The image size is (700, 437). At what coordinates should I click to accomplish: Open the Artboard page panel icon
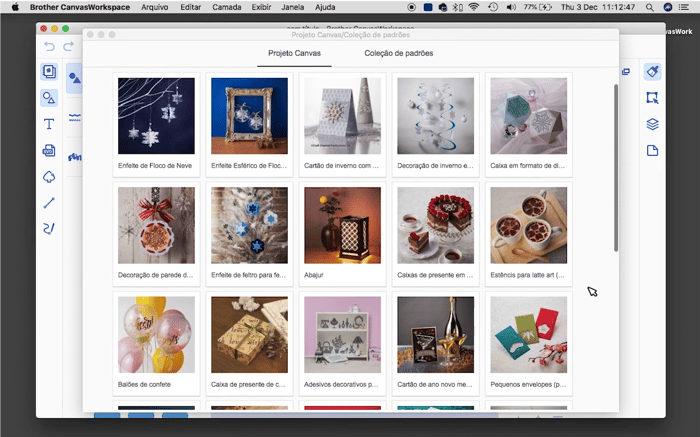click(x=652, y=150)
